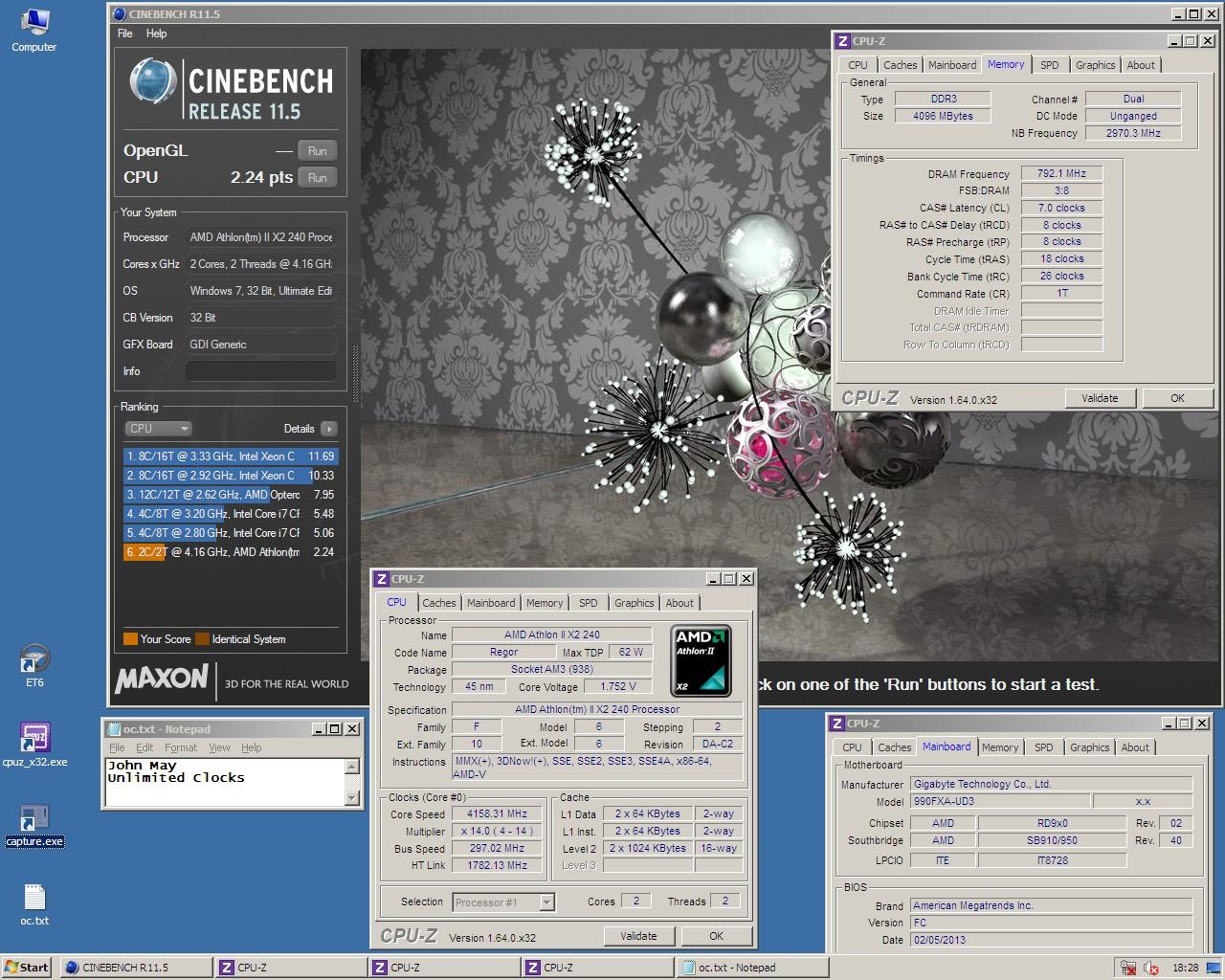Click Validate in CPU-Z memory window

1100,398
